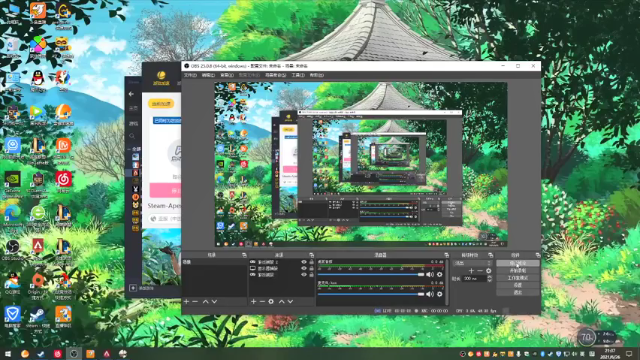Open the File menu in OBS
Image resolution: width=640 pixels, height=360 pixels.
click(190, 75)
